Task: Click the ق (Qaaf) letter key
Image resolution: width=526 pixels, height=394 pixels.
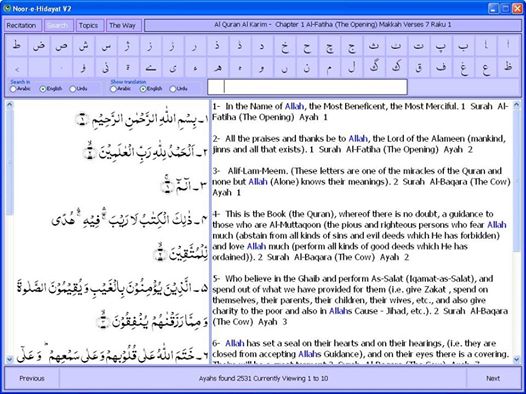Action: click(418, 67)
